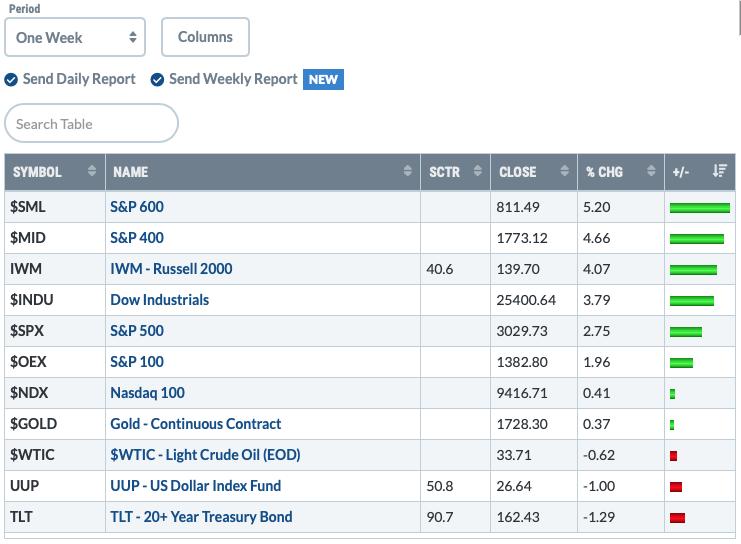Select the $MID symbol cell

pyautogui.click(x=55, y=238)
